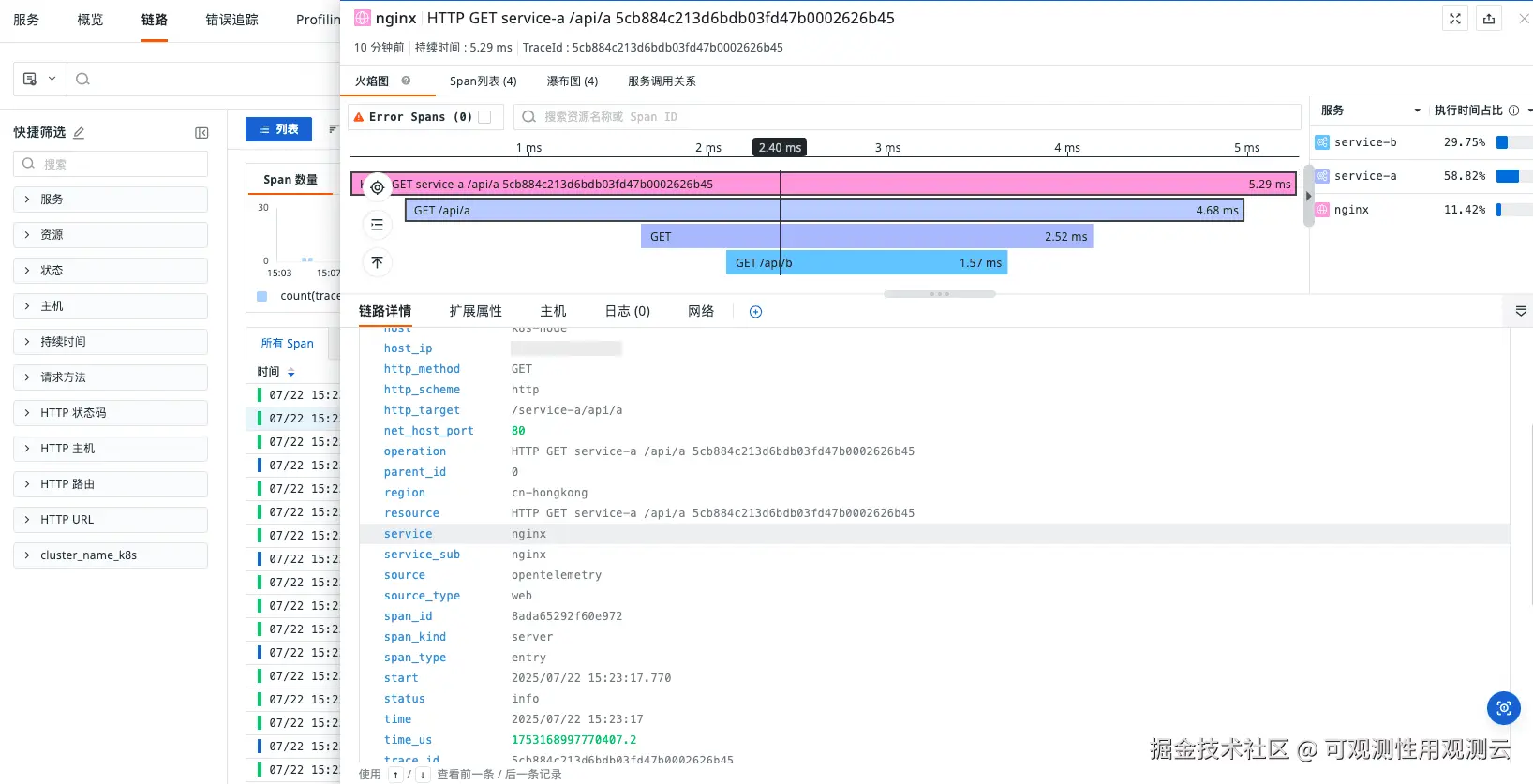Expand the 资源 filter group
Viewport: 1533px width, 784px height.
[111, 235]
